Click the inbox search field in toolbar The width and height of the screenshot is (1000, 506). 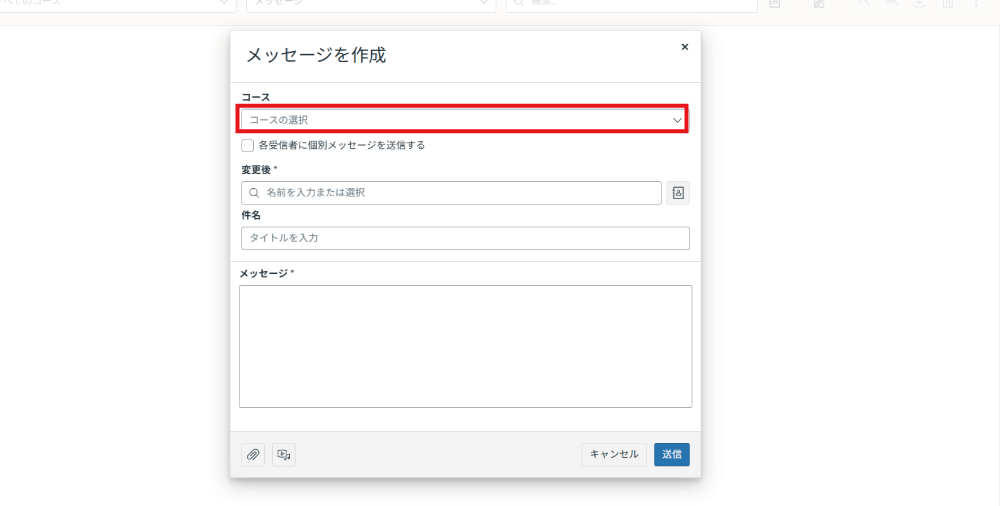click(x=632, y=4)
